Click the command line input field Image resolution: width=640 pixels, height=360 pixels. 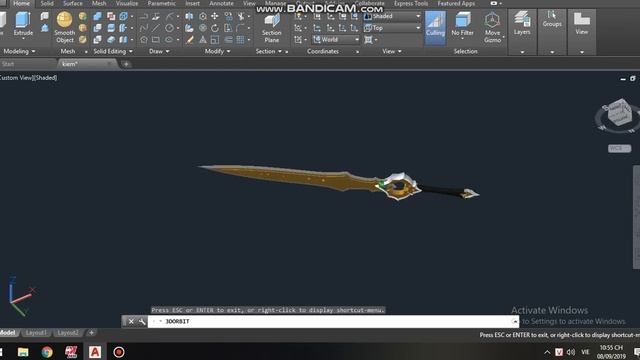pyautogui.click(x=333, y=322)
